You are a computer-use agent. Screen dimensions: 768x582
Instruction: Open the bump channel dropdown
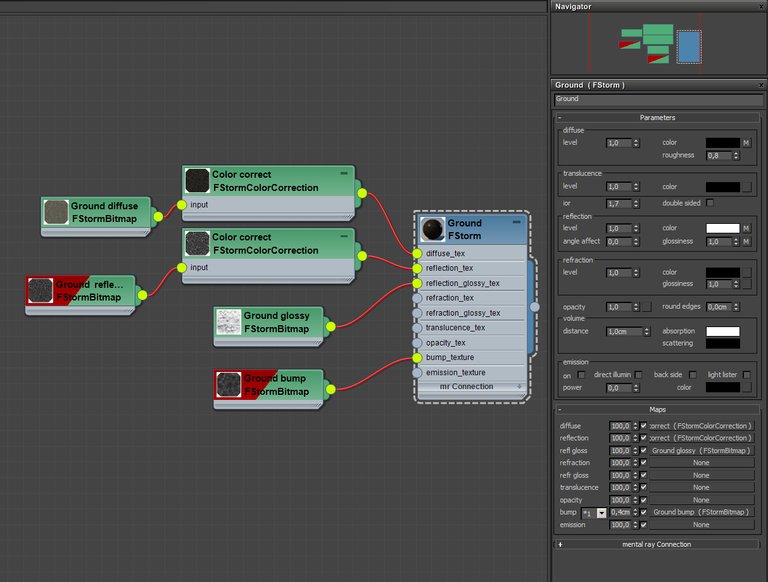pyautogui.click(x=601, y=512)
